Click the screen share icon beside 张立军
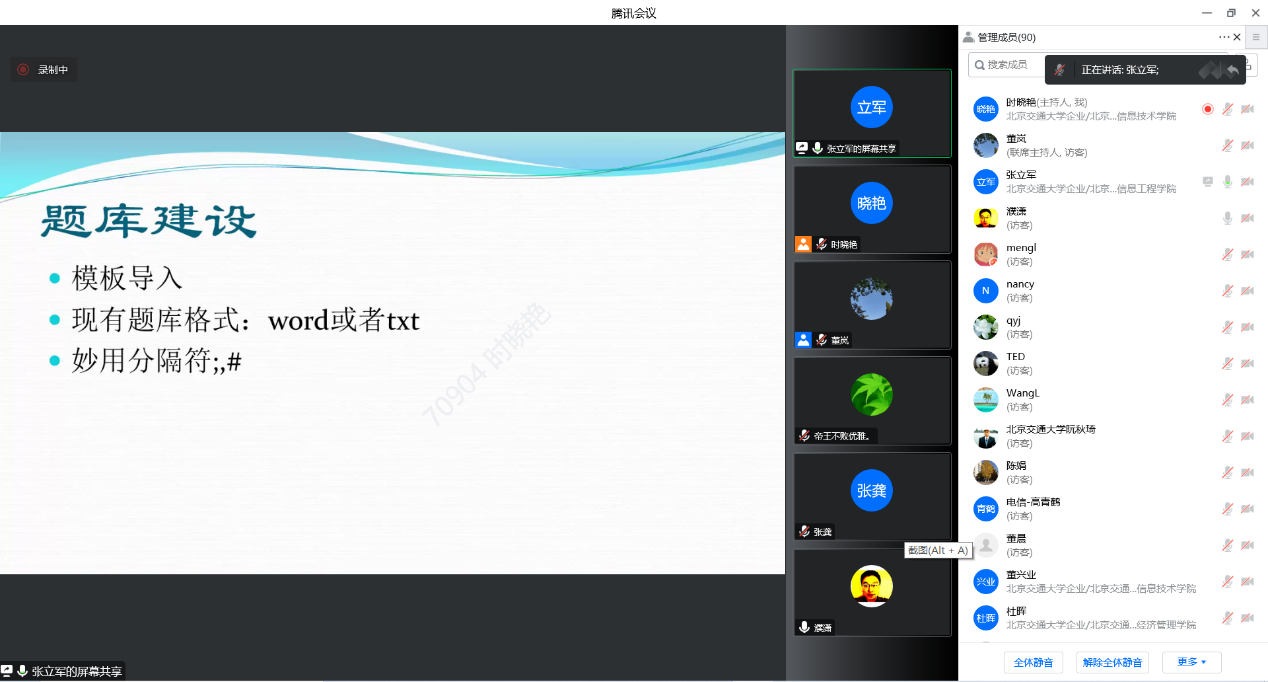 (x=1208, y=182)
